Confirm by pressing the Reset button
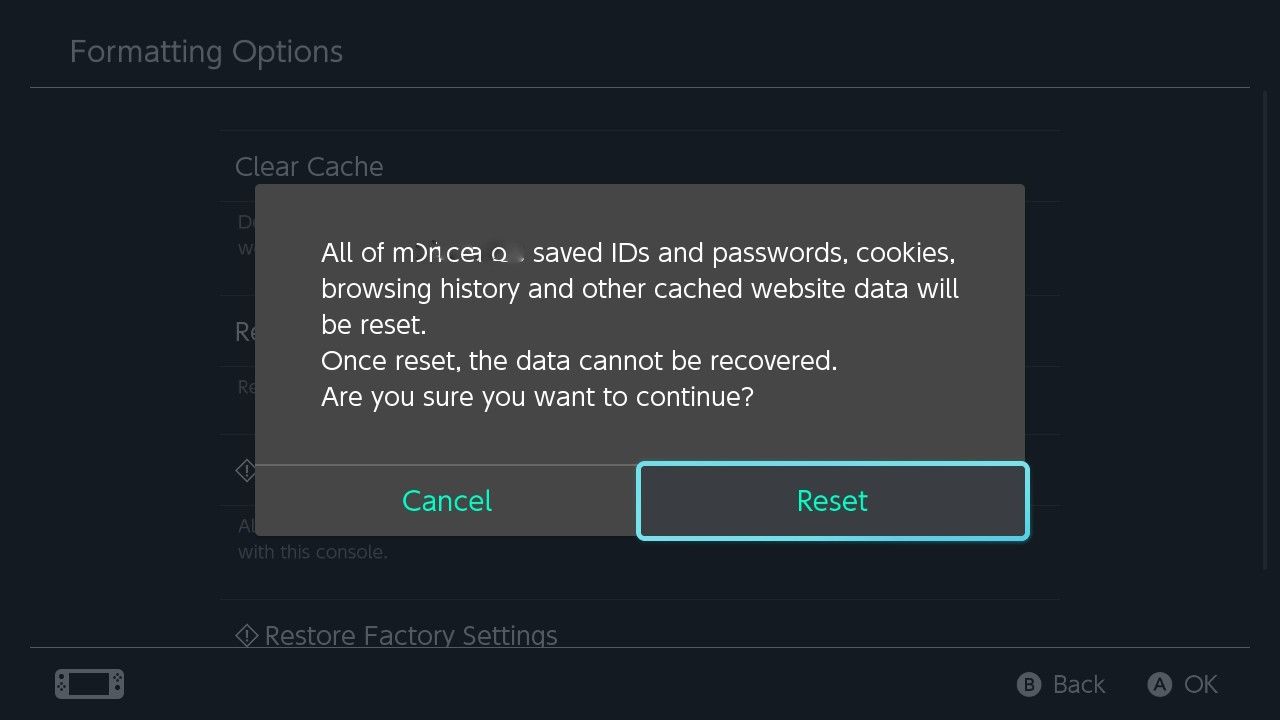This screenshot has height=720, width=1280. click(x=832, y=501)
